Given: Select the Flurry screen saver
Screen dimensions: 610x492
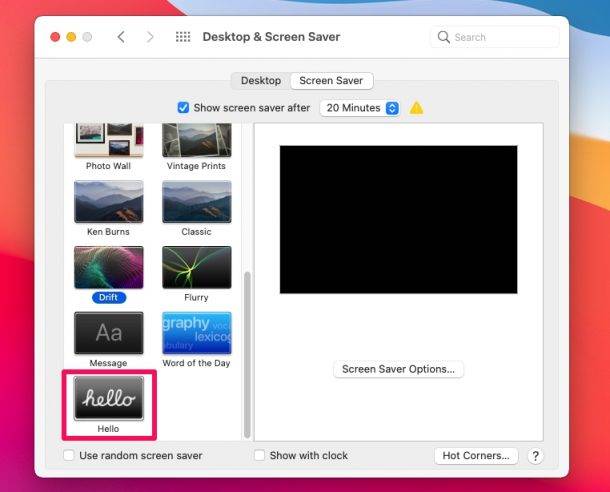Looking at the screenshot, I should point(196,267).
